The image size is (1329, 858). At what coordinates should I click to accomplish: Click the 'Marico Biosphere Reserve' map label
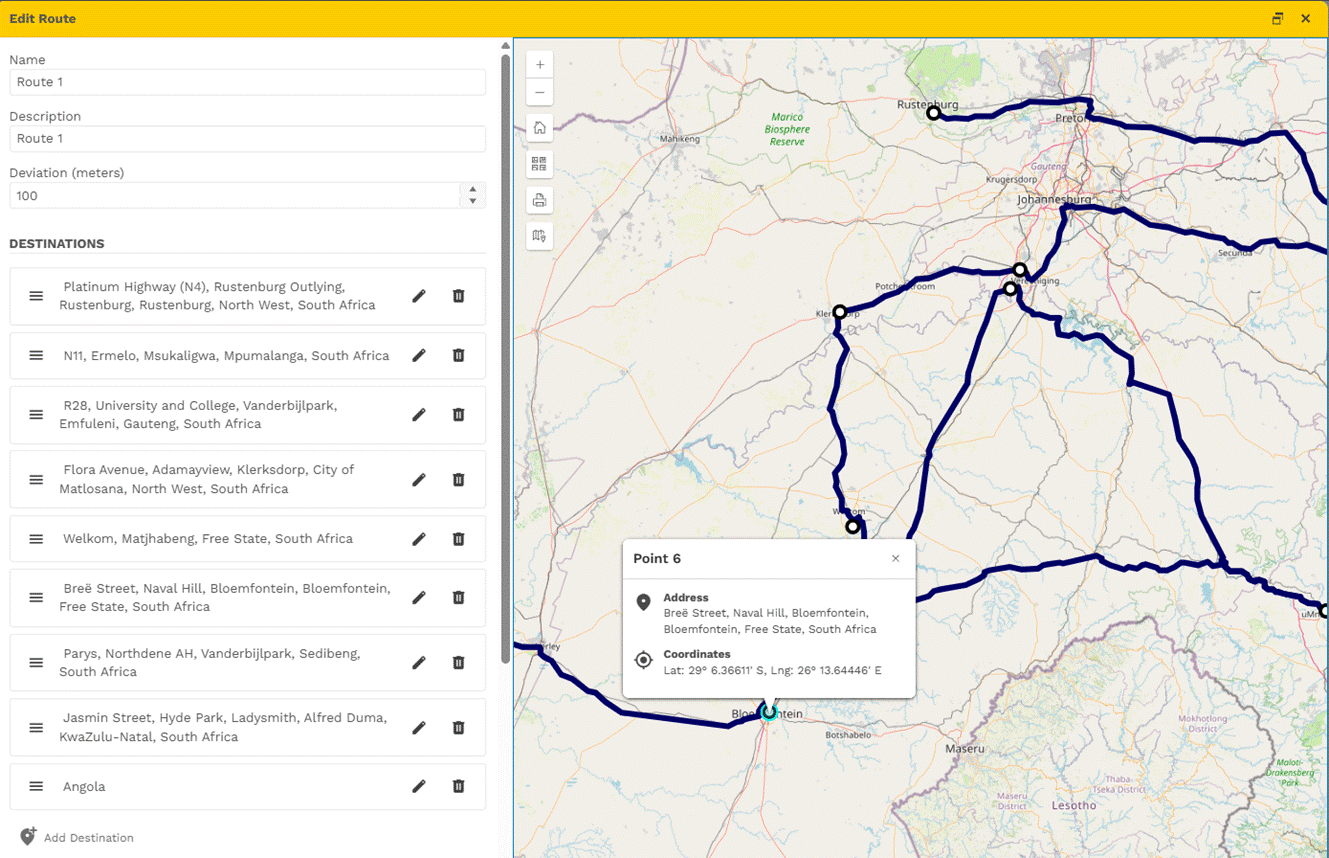787,129
